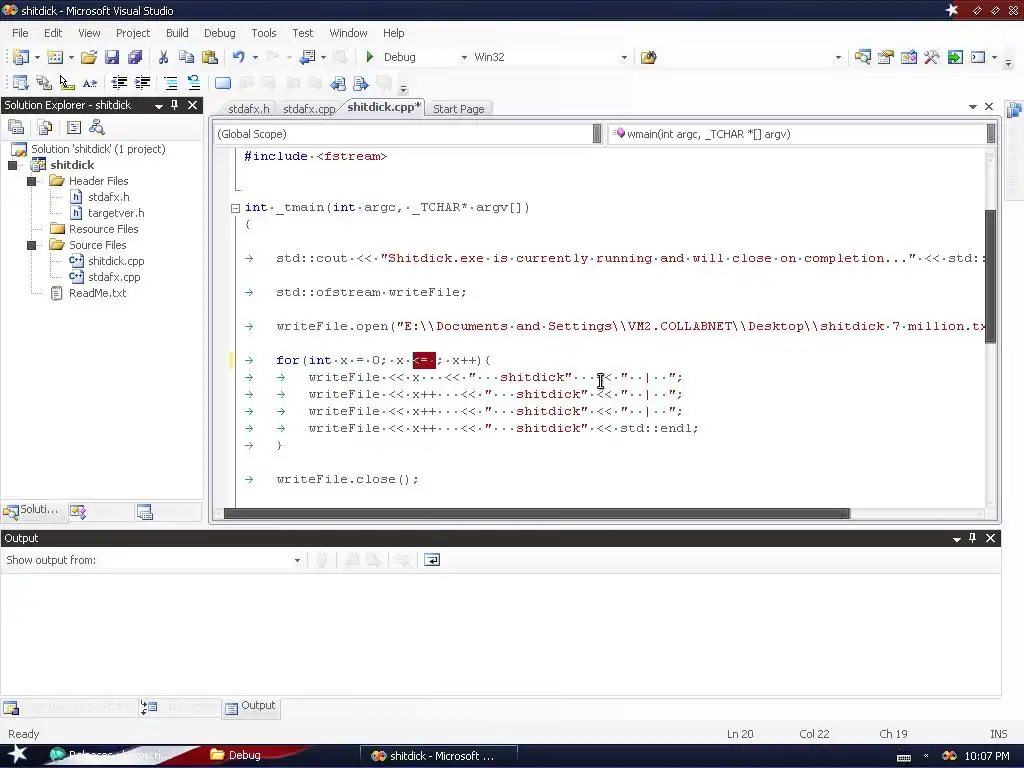Click the editor vertical scrollbar thumb
This screenshot has height=768, width=1024.
pos(991,276)
